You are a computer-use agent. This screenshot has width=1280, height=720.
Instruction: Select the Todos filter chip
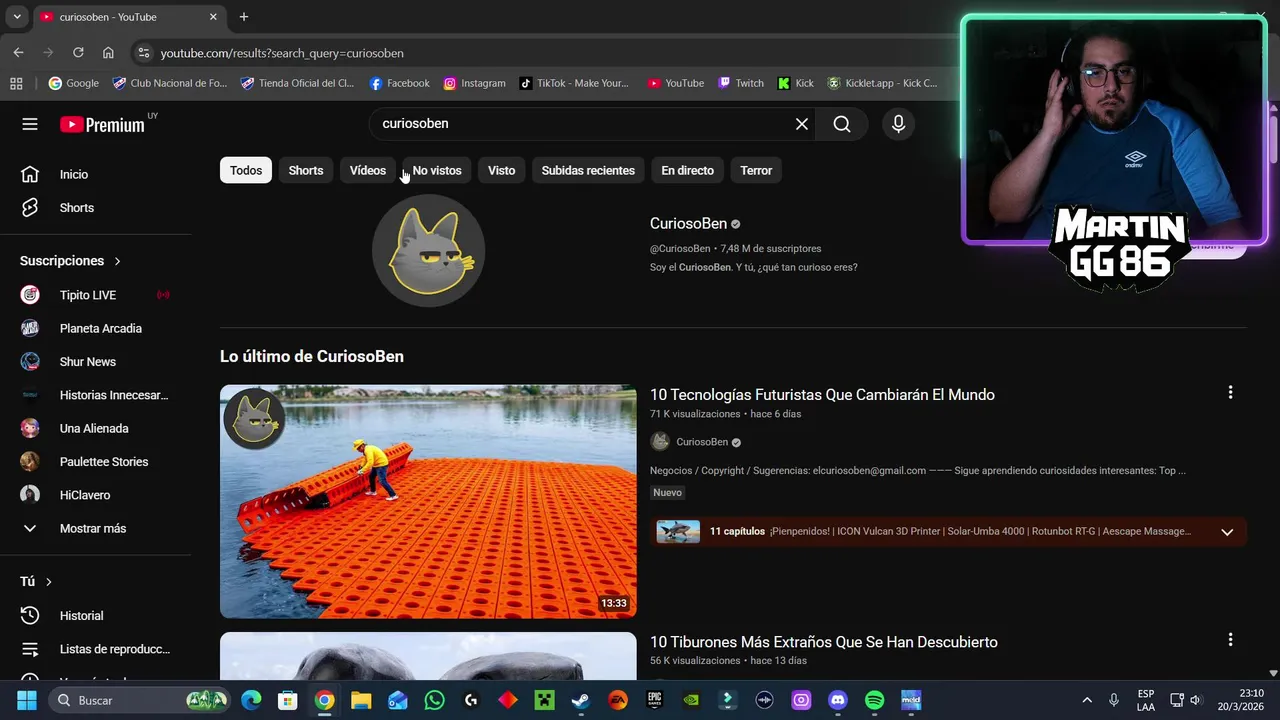tap(246, 170)
